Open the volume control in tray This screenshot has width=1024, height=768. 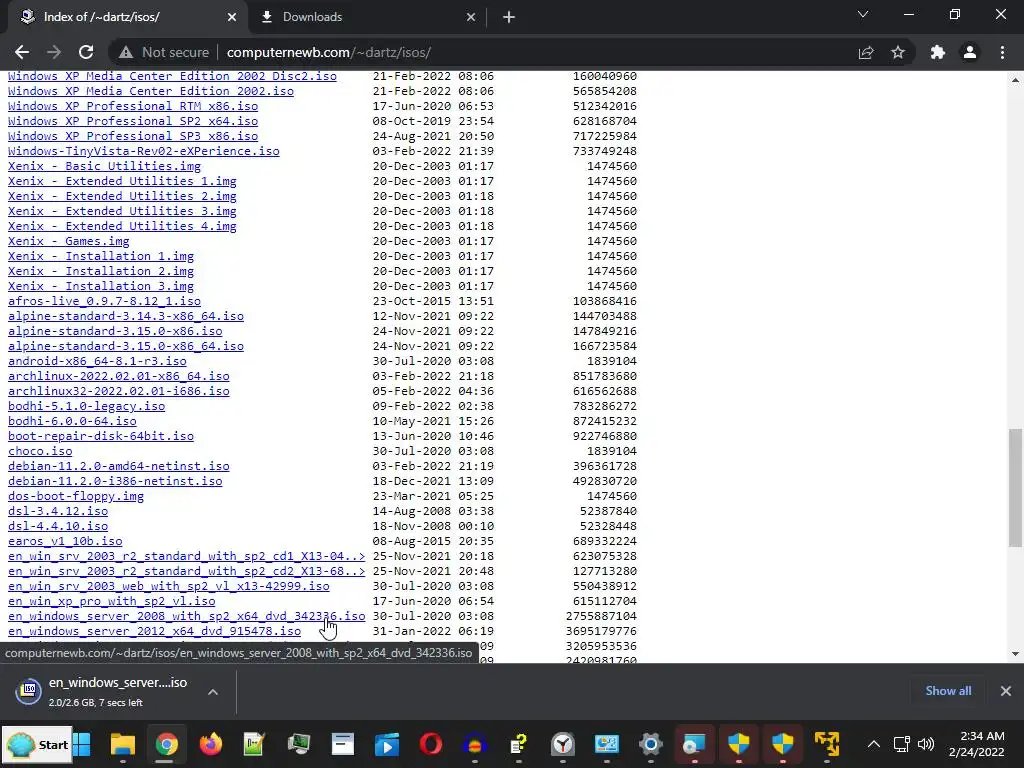coord(926,744)
